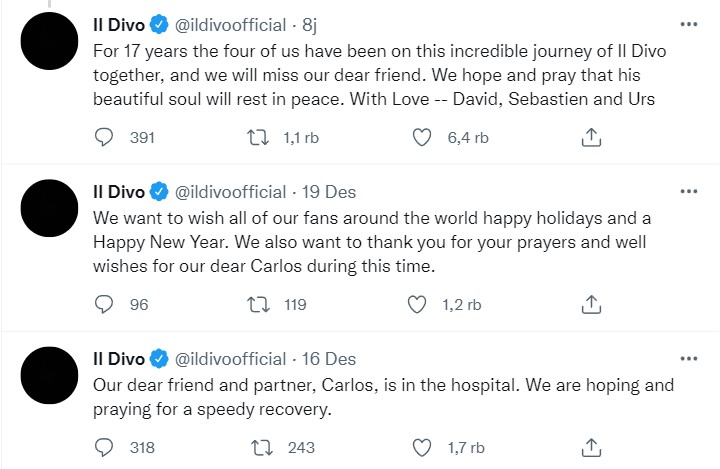Reply to the Carlos hospital tweet
Image resolution: width=720 pixels, height=469 pixels.
(x=104, y=447)
